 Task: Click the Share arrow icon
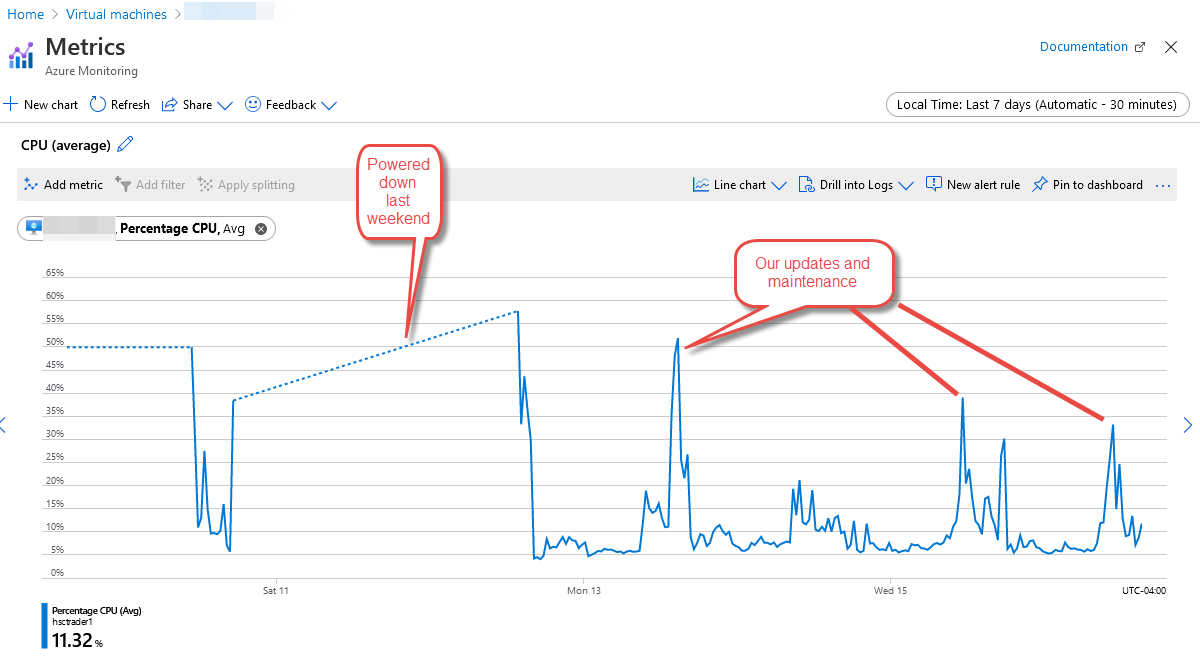point(169,105)
